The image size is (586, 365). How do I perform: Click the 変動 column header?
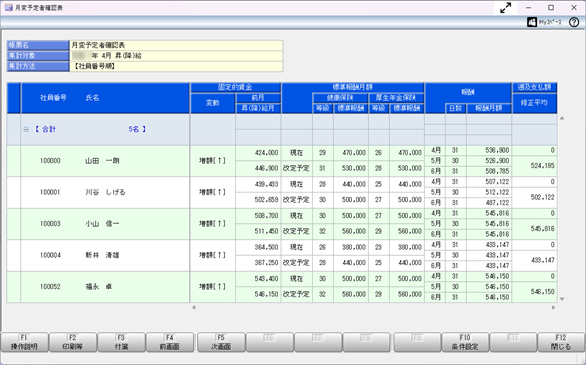[213, 103]
